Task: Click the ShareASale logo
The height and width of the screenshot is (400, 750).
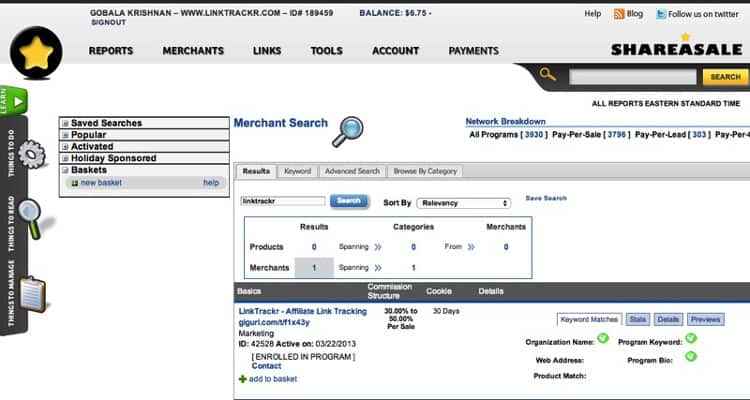Action: point(676,44)
